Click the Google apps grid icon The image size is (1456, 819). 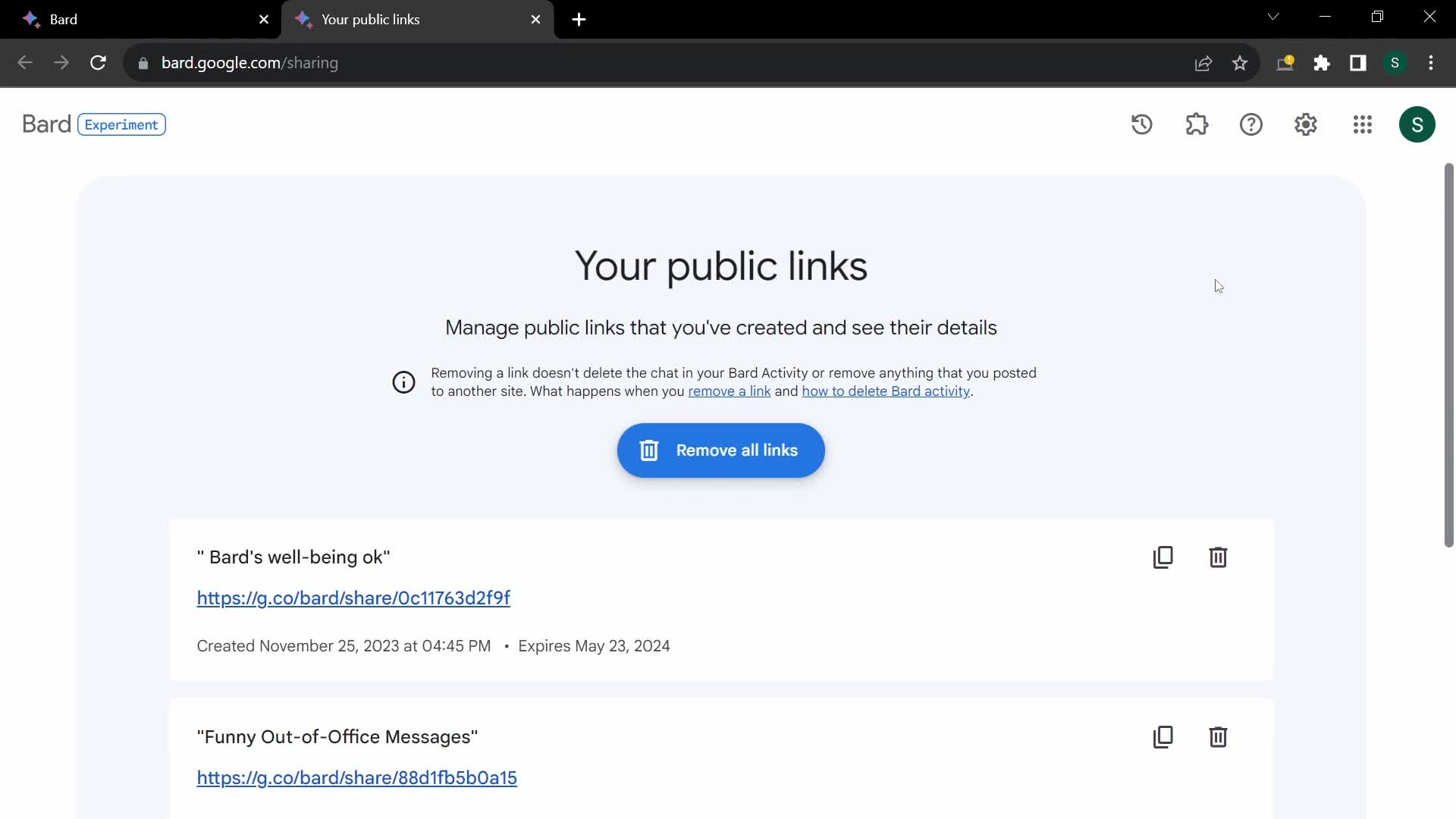(1362, 124)
